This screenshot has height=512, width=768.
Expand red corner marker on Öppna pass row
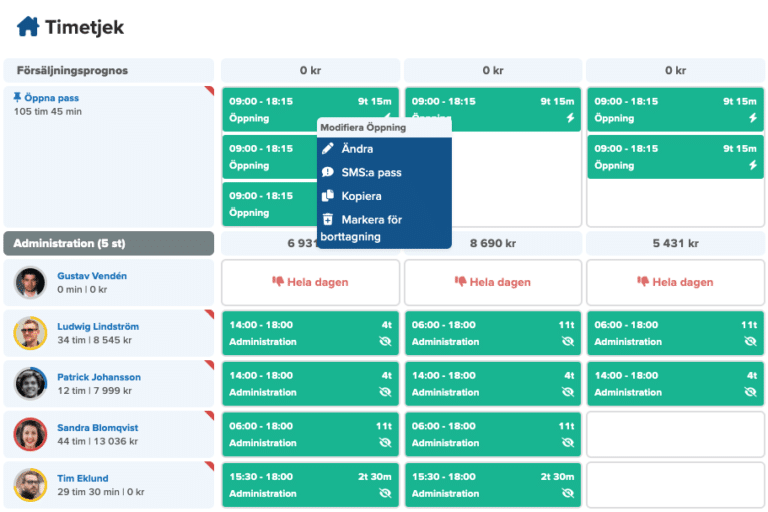point(210,90)
